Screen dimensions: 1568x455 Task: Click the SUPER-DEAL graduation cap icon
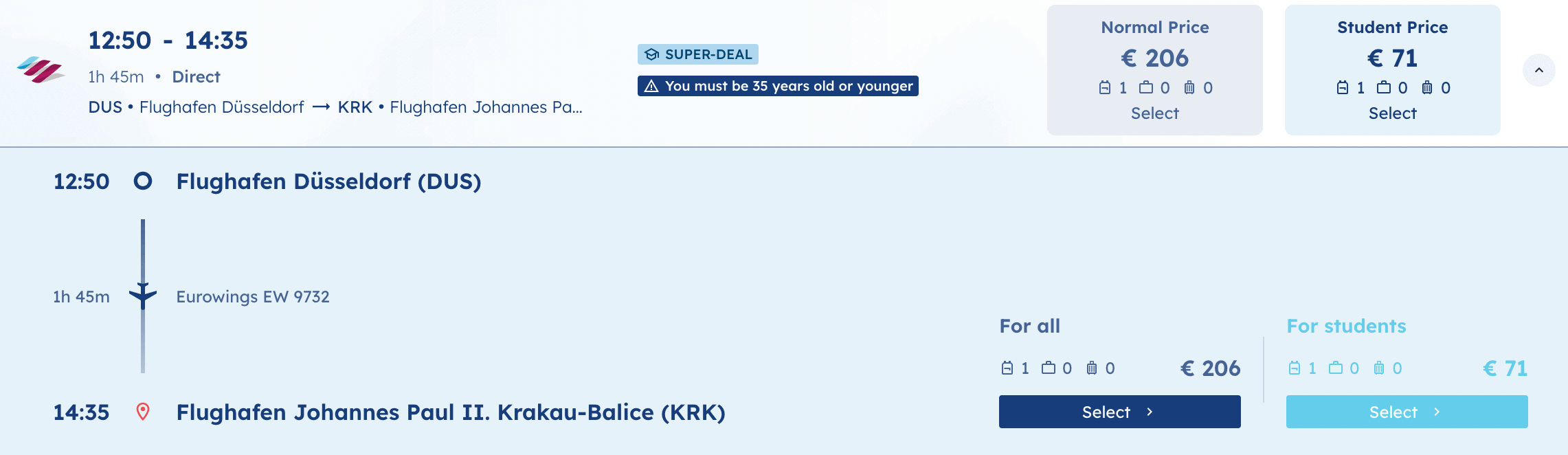tap(651, 54)
